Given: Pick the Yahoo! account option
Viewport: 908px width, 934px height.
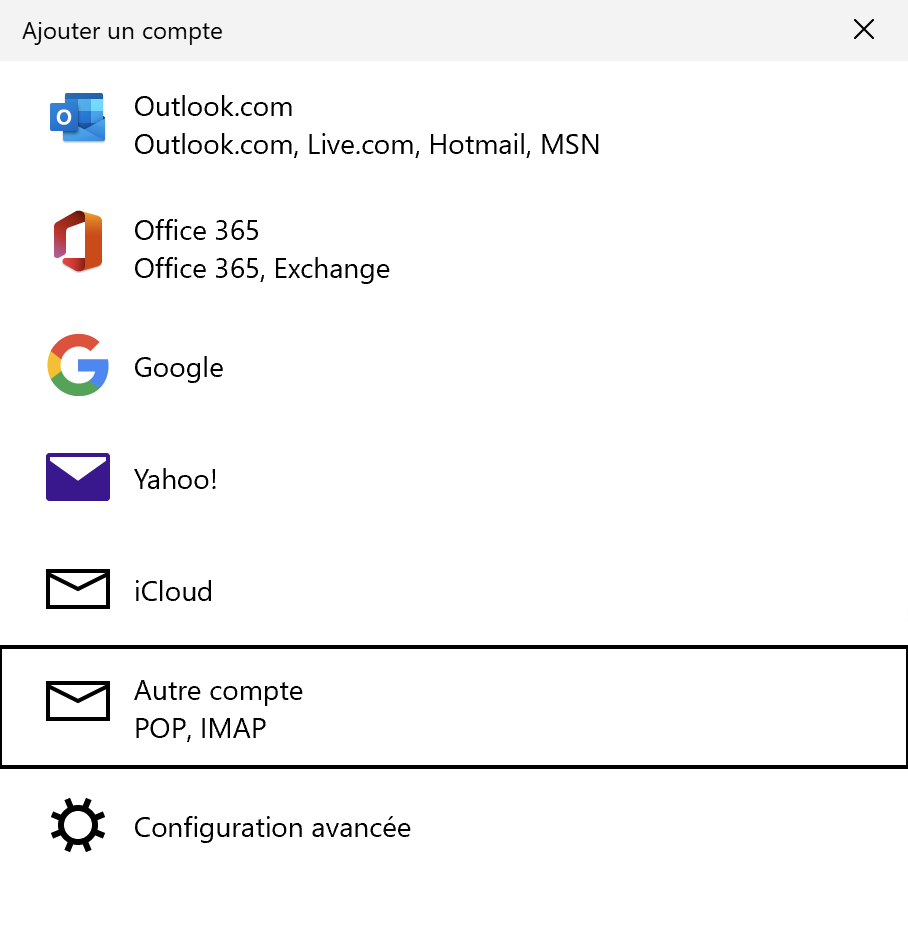Looking at the screenshot, I should coord(175,480).
